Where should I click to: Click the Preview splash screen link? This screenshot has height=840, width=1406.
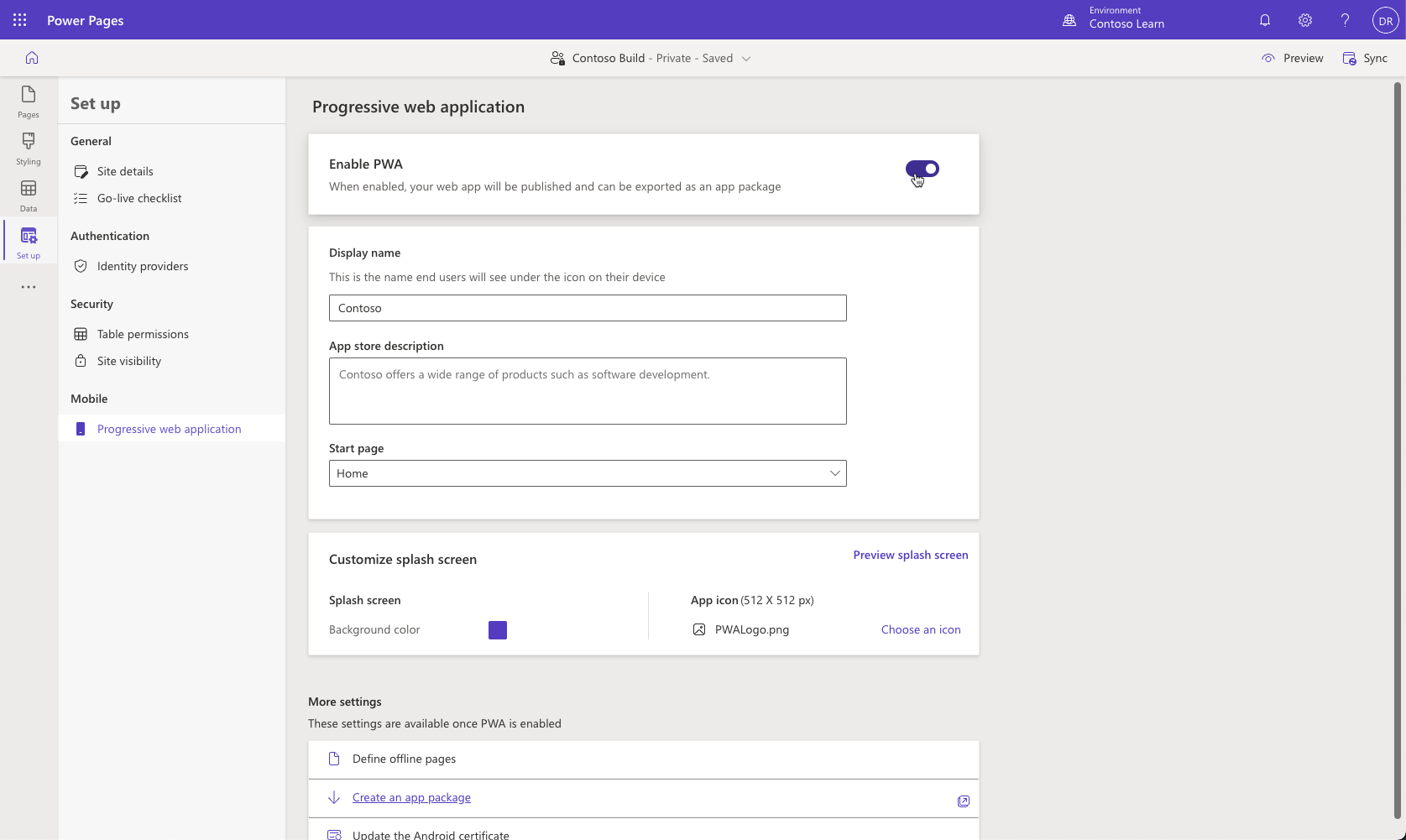tap(910, 555)
